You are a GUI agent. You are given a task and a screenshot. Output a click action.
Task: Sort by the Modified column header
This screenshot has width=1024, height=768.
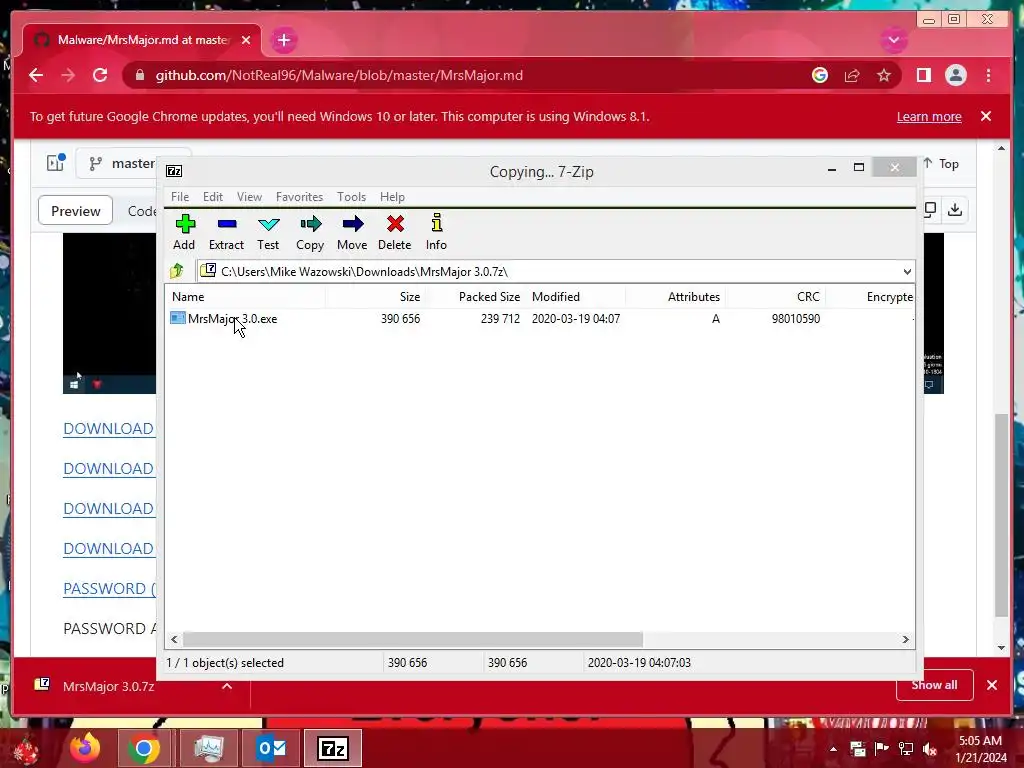pyautogui.click(x=575, y=296)
